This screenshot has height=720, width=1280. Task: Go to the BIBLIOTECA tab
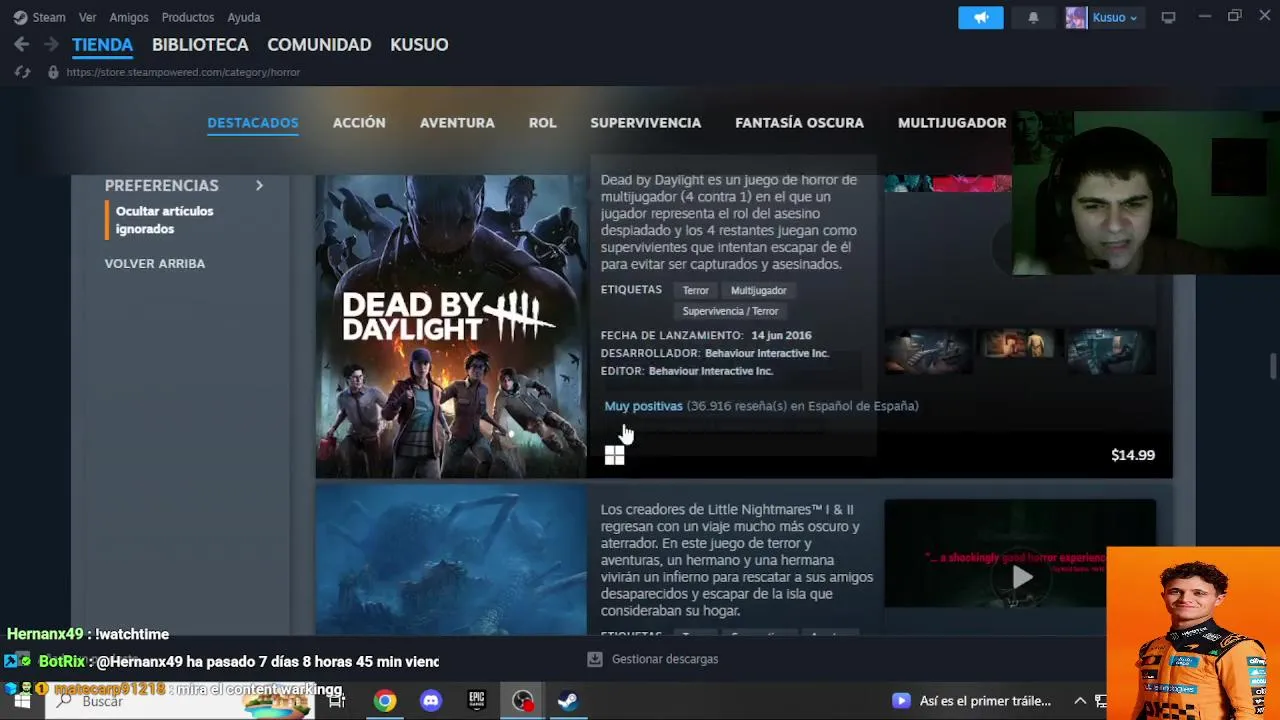200,45
